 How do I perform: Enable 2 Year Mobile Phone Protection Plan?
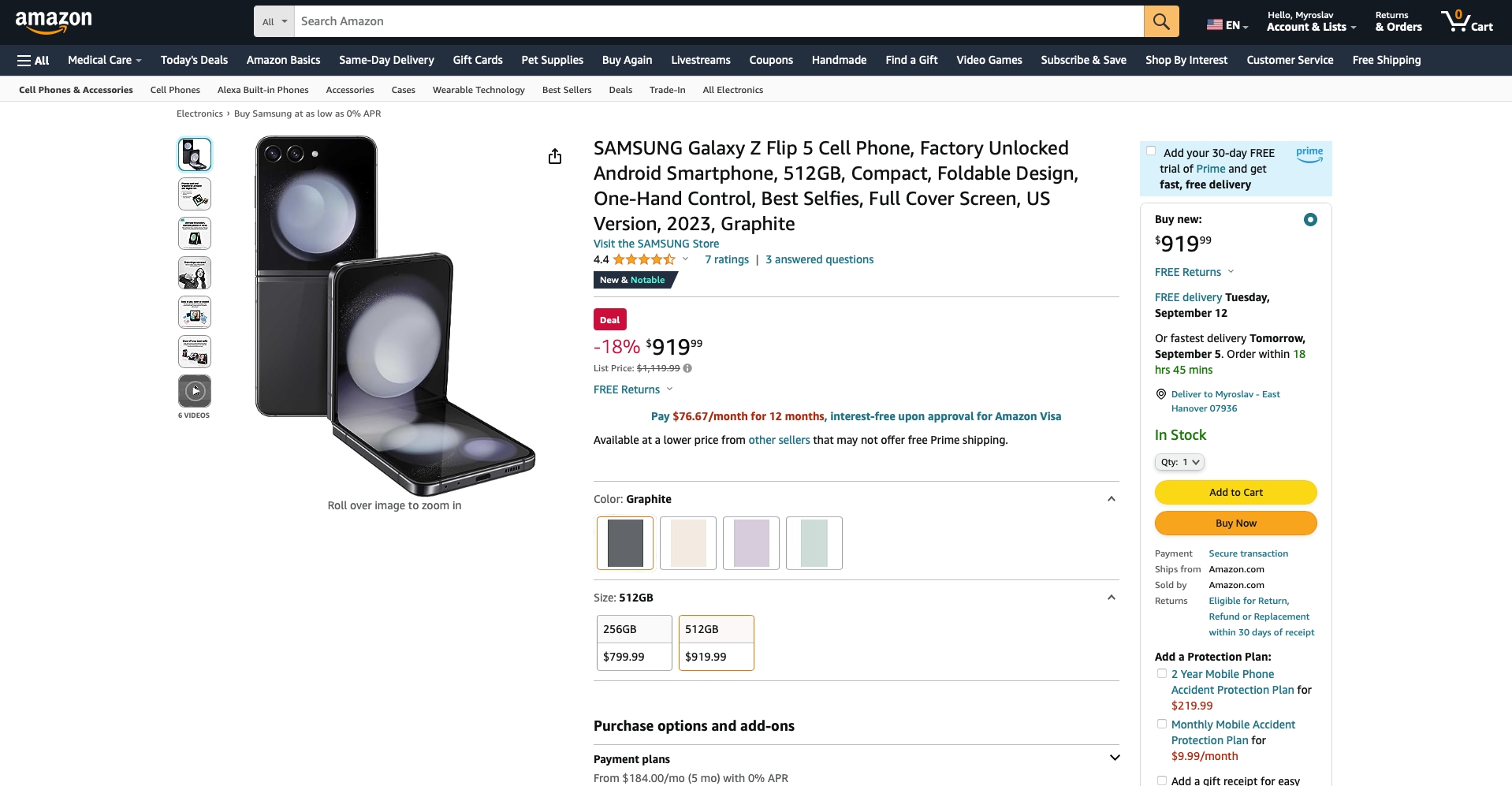1161,674
